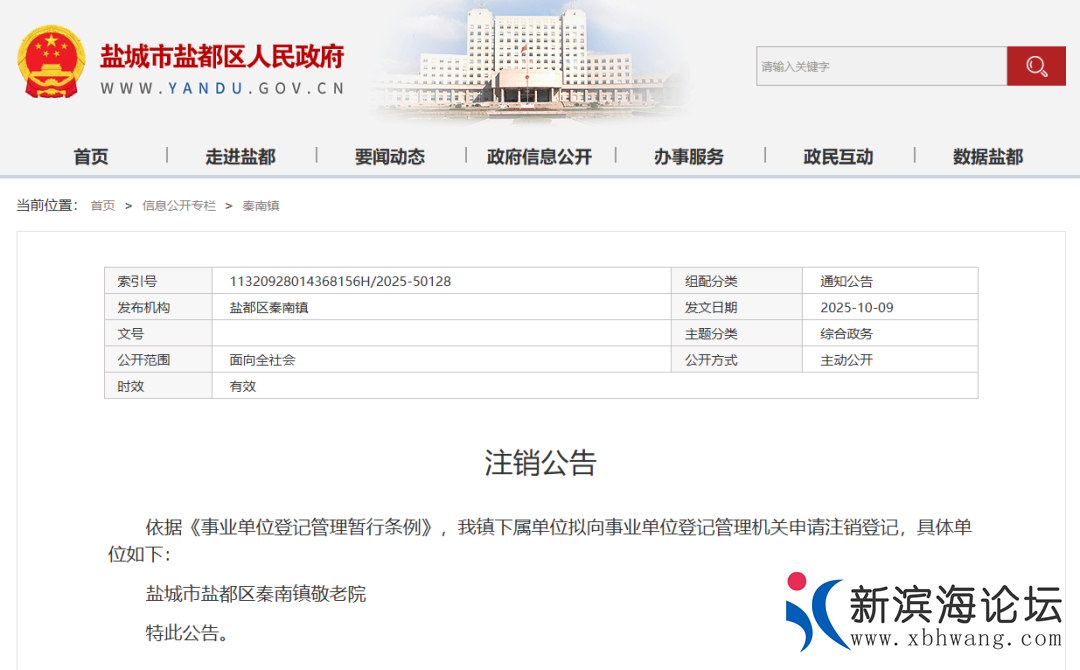Click the 注销公告 article heading
The height and width of the screenshot is (670, 1080).
pyautogui.click(x=540, y=462)
